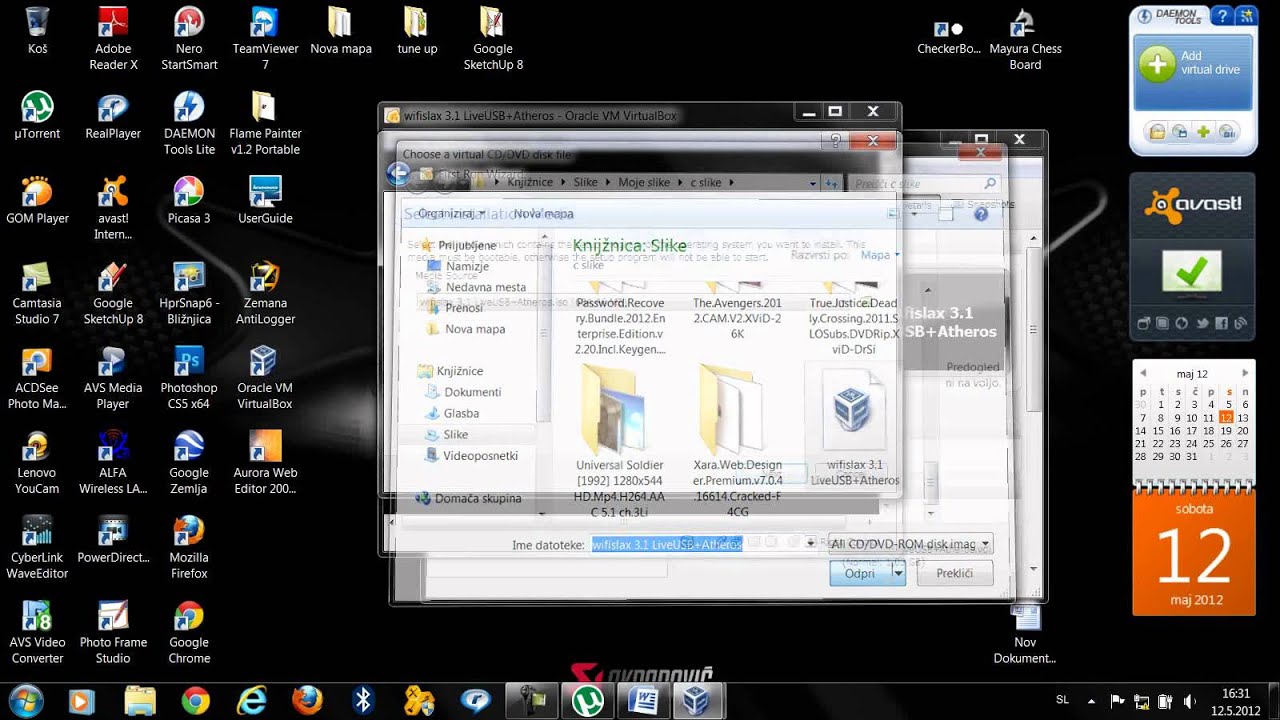The width and height of the screenshot is (1280, 720).
Task: Select the wifislax 3.1 LiveUSB+Atheros file
Action: click(853, 427)
